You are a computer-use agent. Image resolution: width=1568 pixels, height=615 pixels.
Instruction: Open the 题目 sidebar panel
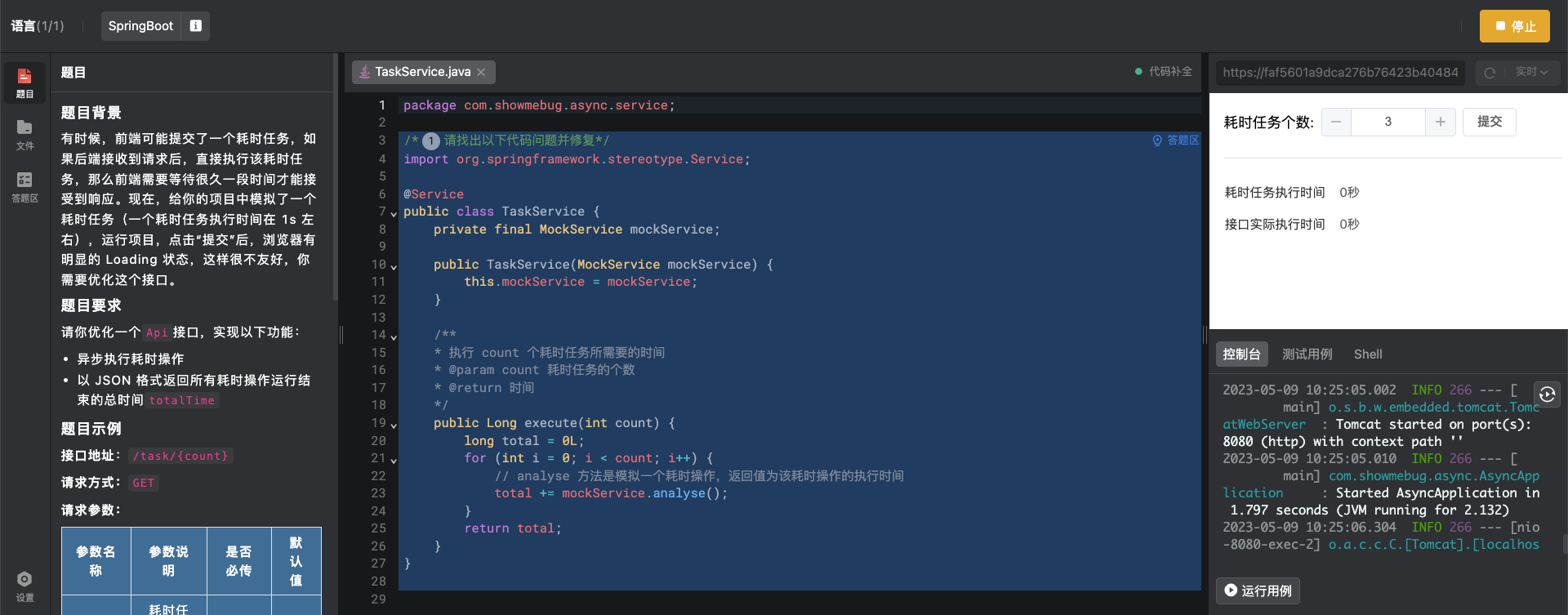[24, 82]
